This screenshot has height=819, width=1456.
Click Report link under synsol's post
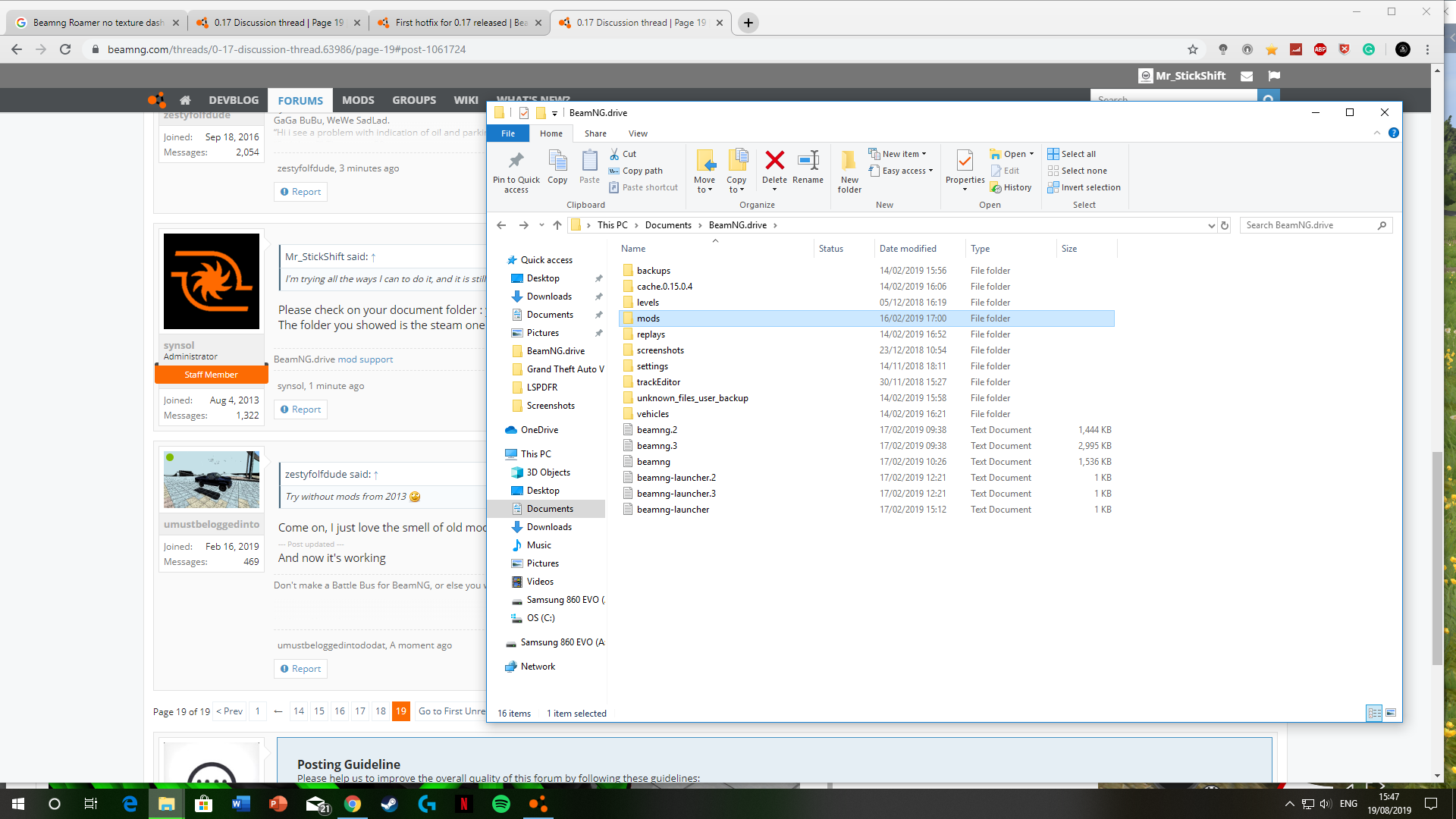pyautogui.click(x=301, y=409)
